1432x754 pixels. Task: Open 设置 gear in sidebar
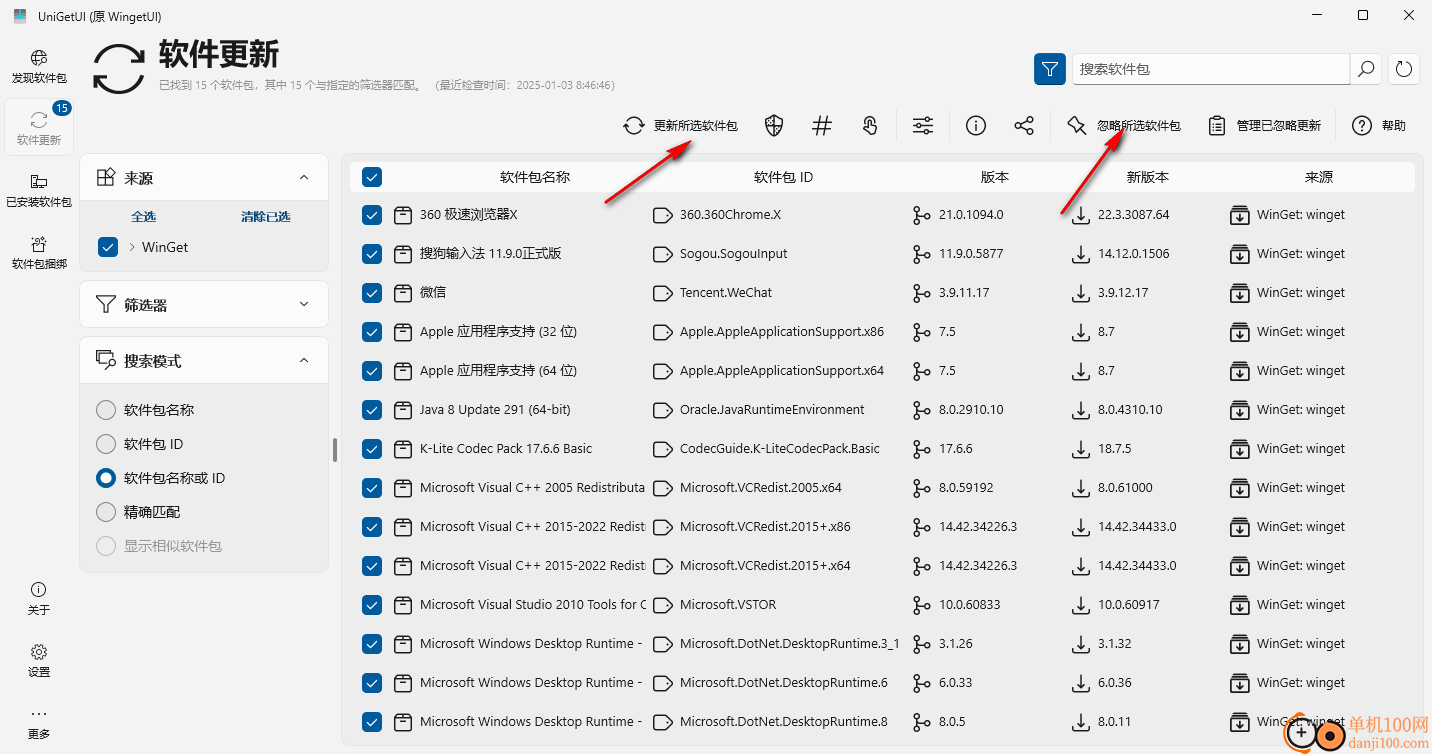click(39, 660)
